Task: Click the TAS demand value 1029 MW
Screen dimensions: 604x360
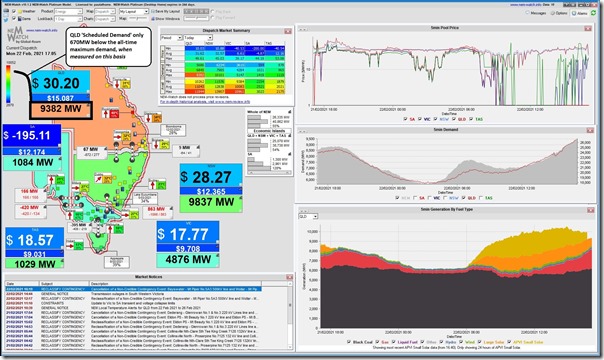Action: click(35, 264)
